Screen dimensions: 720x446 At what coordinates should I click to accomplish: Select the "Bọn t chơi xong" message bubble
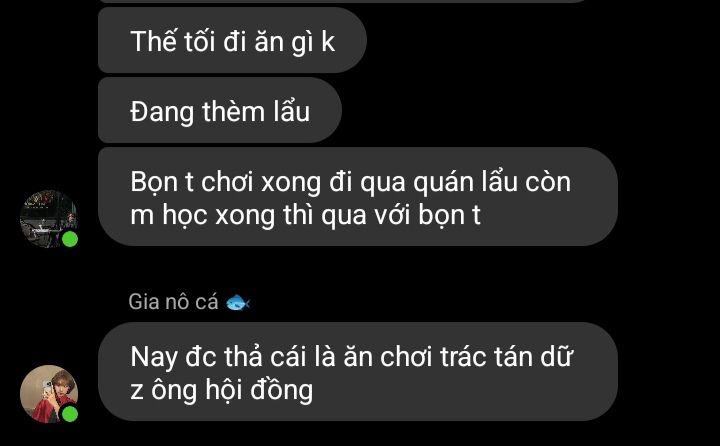pyautogui.click(x=358, y=197)
